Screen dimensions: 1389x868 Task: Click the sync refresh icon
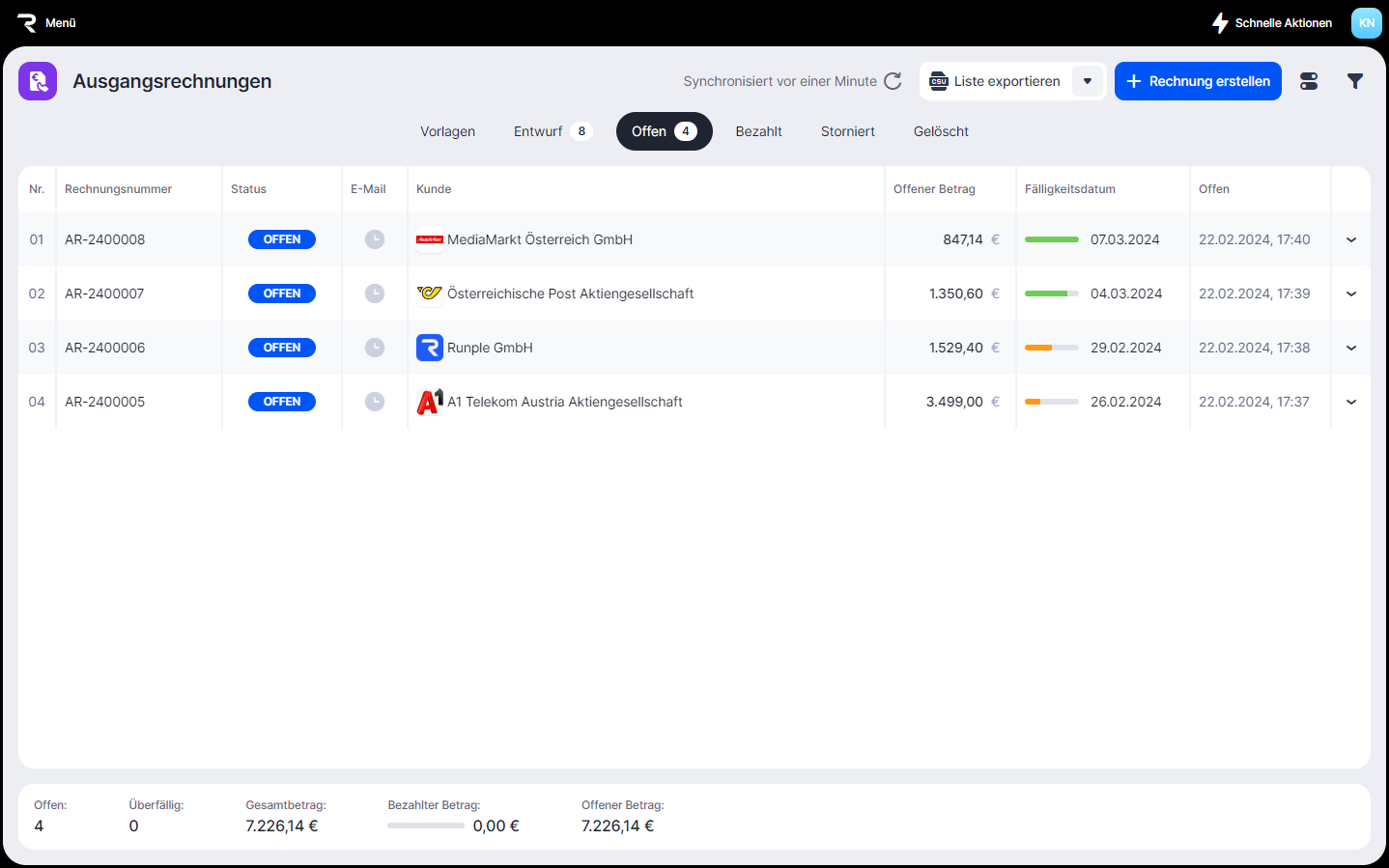coord(893,81)
